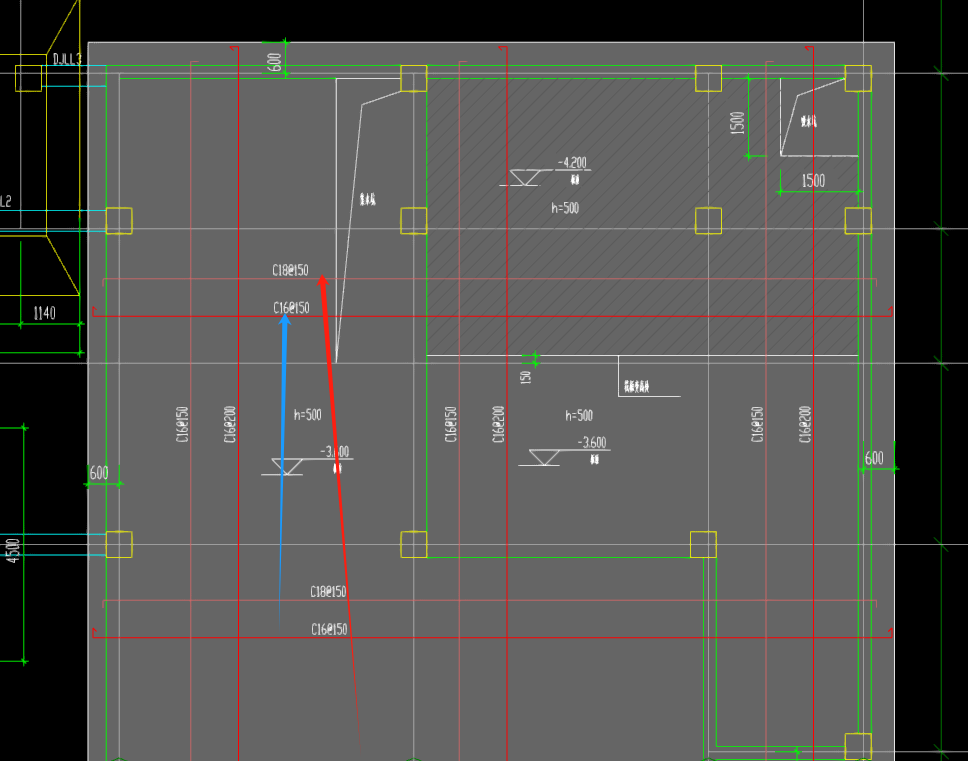Select lower C18@150 rebar label
The height and width of the screenshot is (761, 968).
coord(328,592)
